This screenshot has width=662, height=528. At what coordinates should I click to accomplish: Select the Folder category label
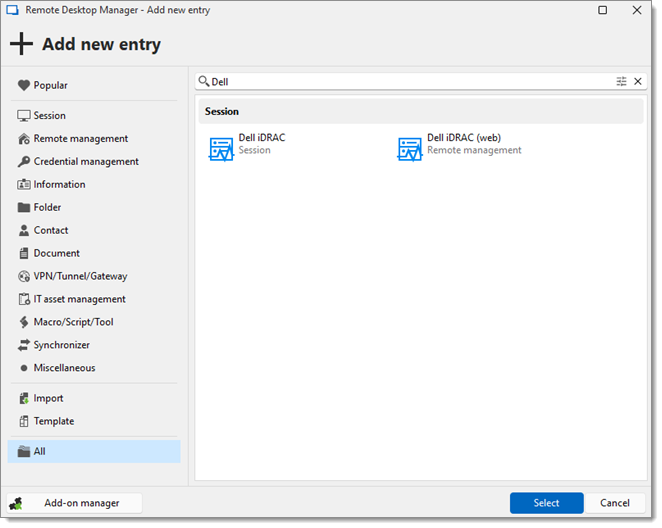47,207
